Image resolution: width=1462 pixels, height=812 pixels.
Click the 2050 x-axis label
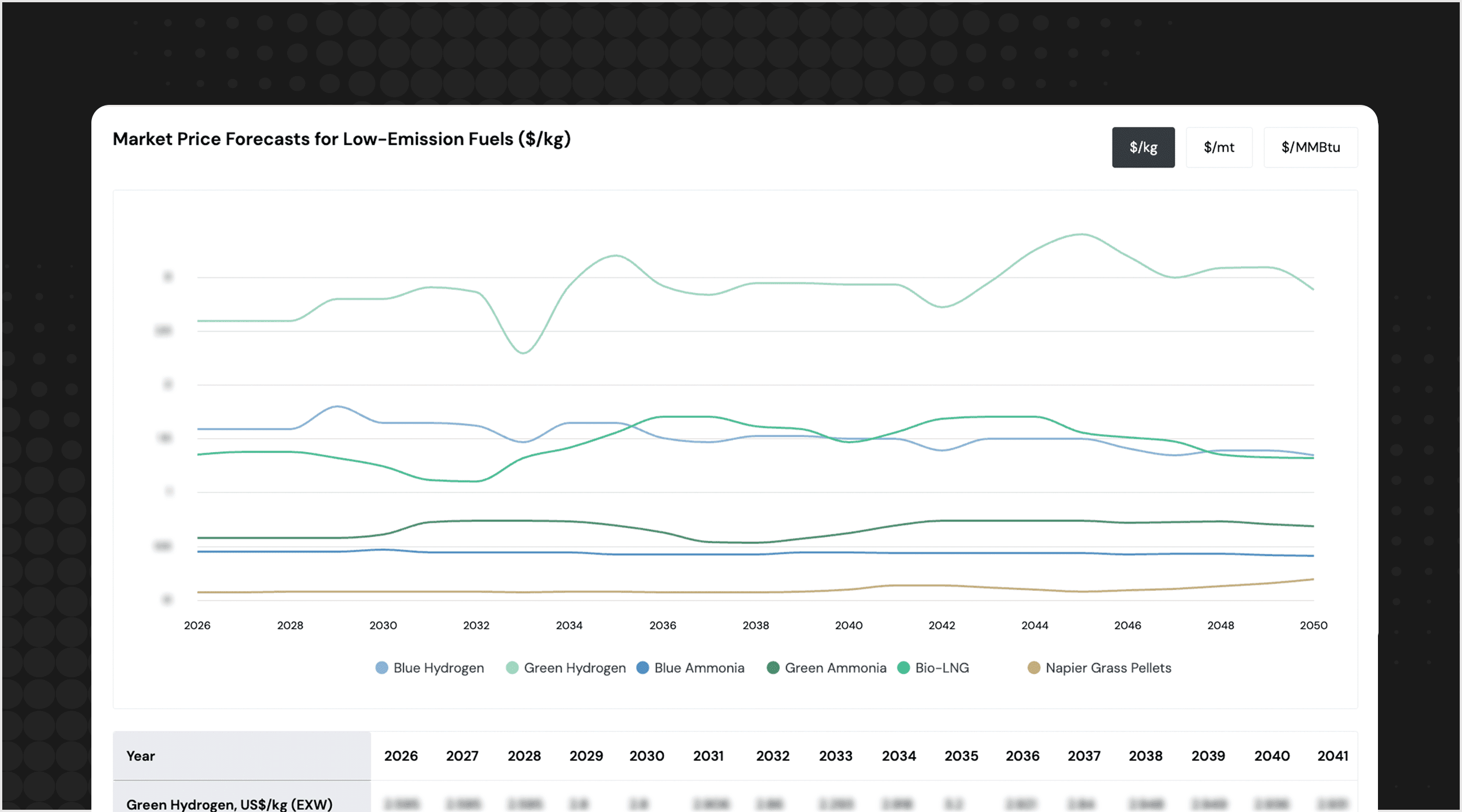pyautogui.click(x=1313, y=625)
